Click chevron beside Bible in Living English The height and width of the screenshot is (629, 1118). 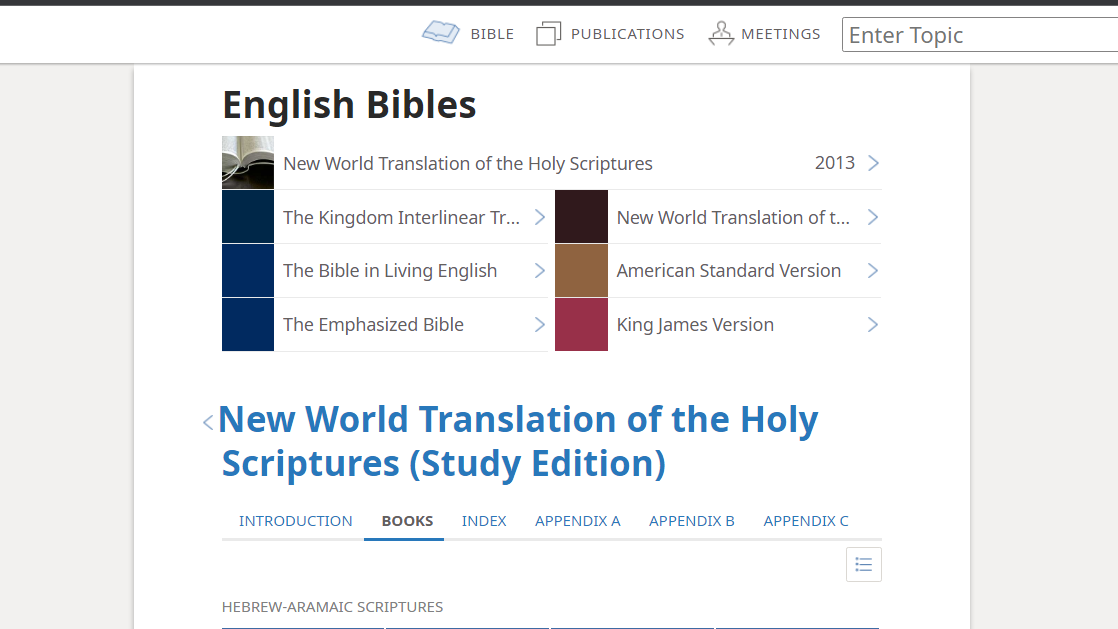pos(540,271)
